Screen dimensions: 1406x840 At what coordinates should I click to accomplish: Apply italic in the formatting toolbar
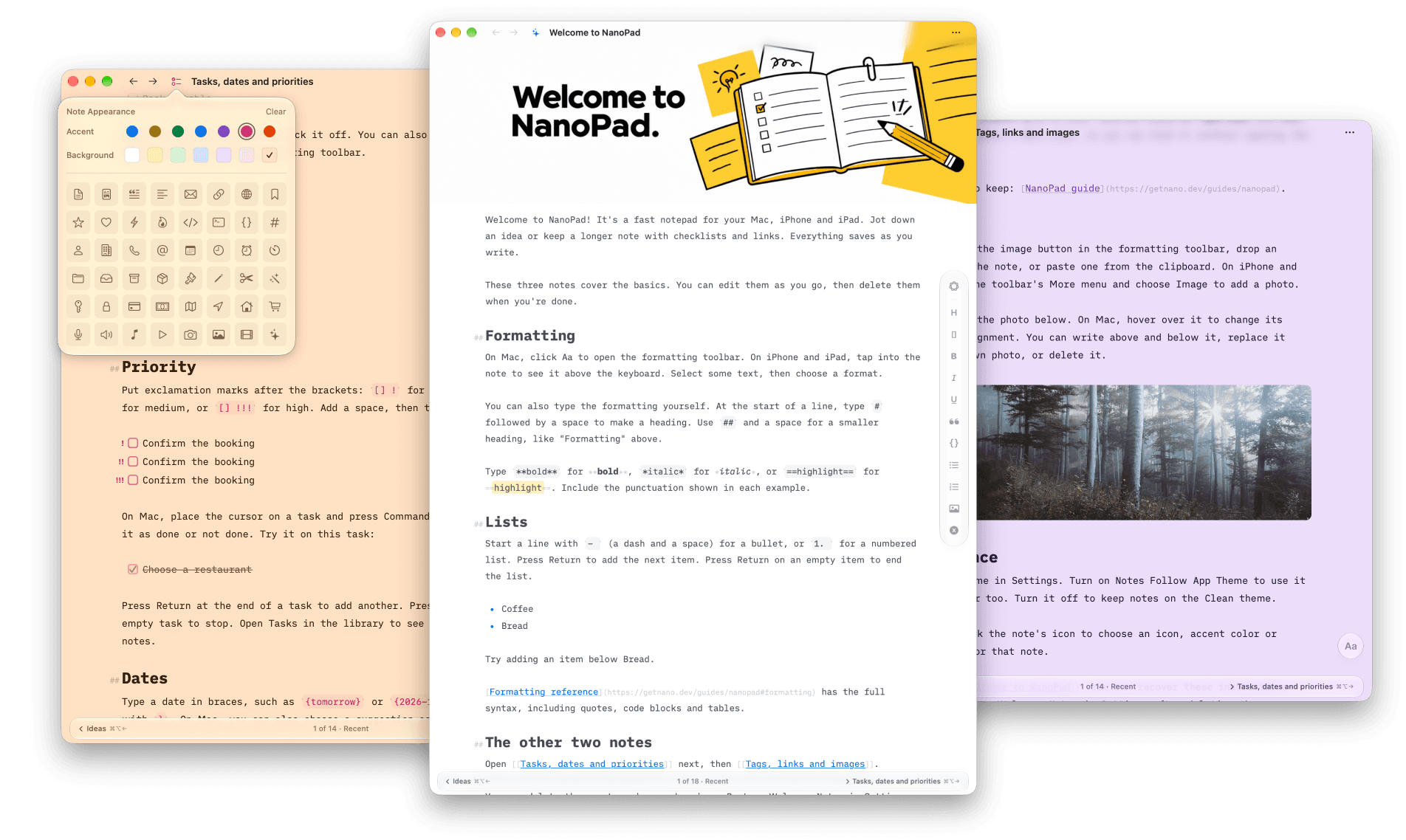(x=954, y=378)
